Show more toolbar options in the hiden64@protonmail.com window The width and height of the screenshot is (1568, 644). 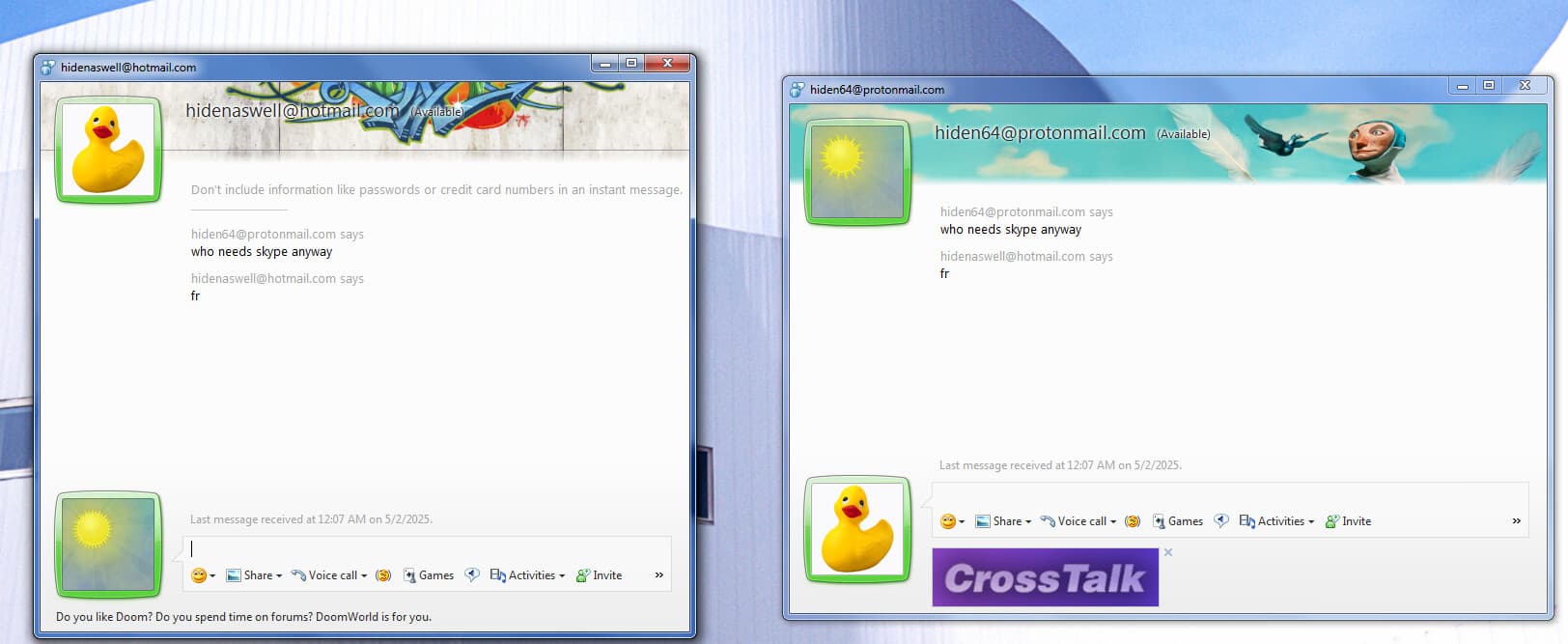click(x=1516, y=521)
